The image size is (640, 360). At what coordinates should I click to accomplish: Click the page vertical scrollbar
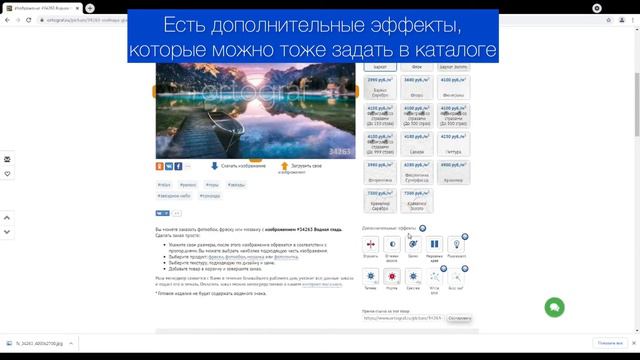pos(637,105)
